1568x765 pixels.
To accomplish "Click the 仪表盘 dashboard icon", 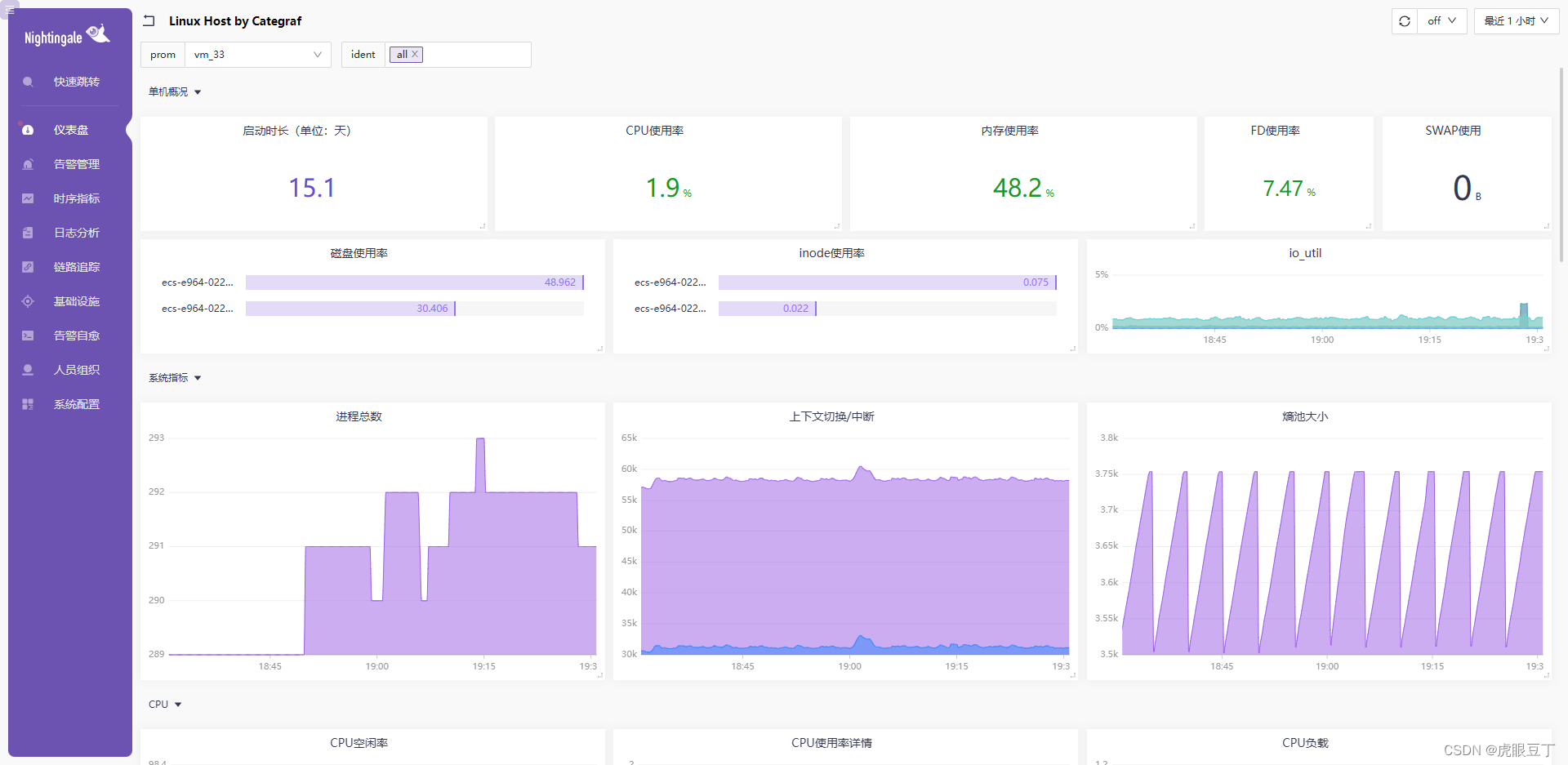I will (28, 130).
